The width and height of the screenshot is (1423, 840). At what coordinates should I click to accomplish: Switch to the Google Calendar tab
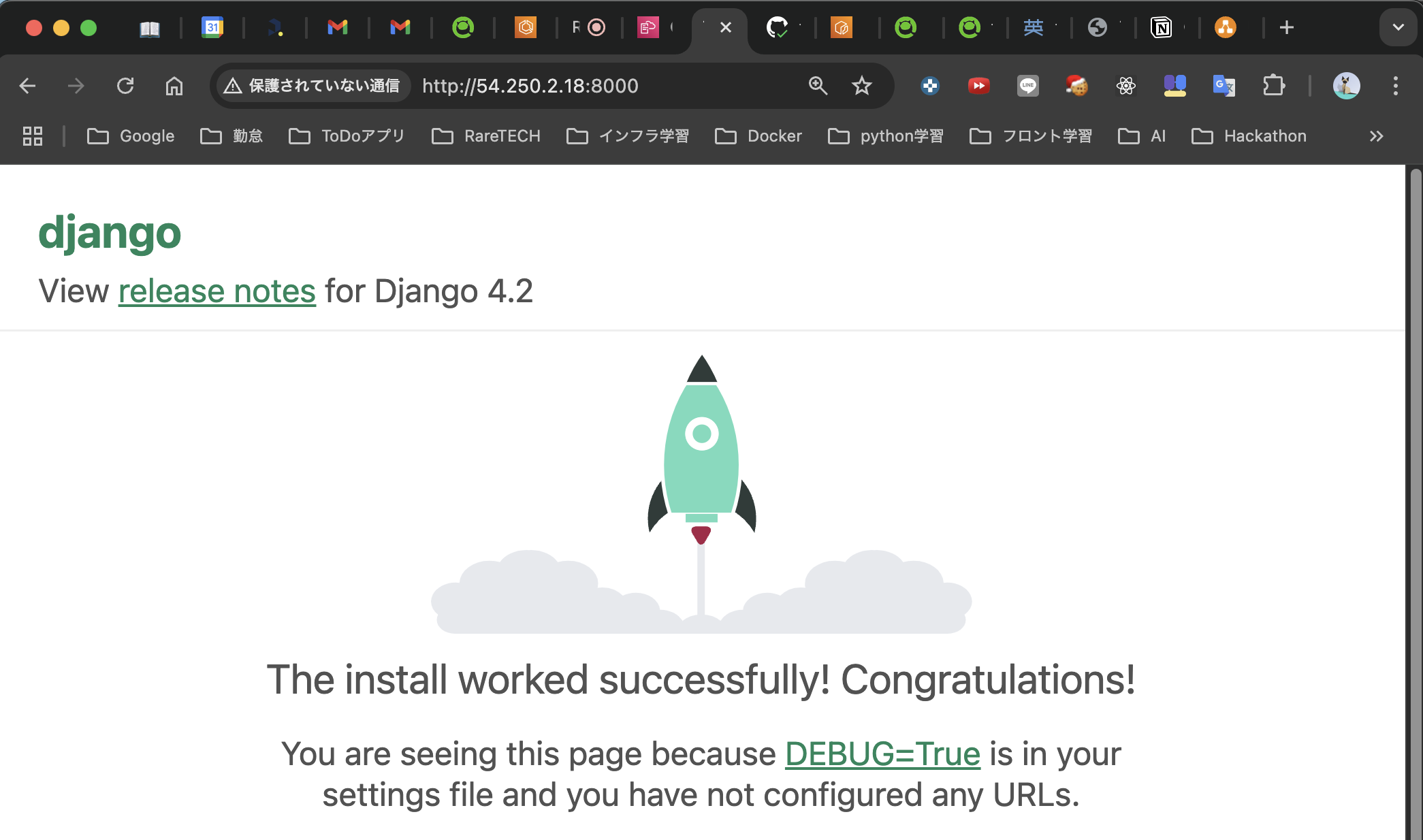[212, 27]
